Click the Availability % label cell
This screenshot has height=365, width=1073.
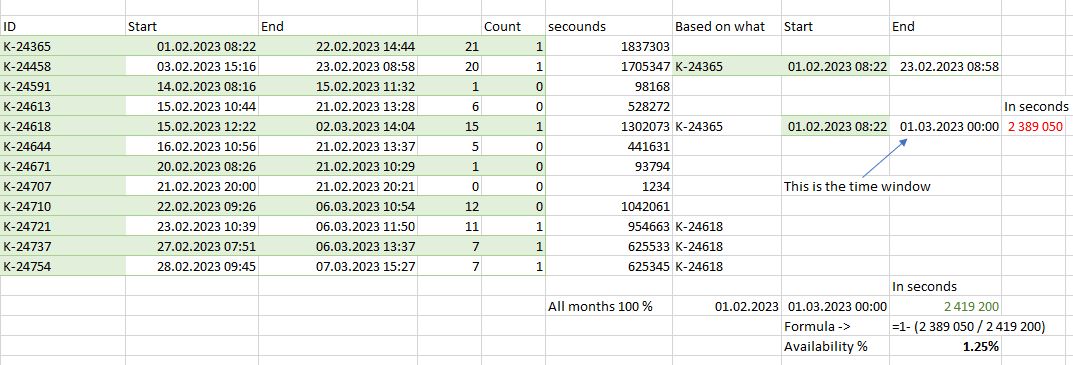tap(836, 347)
